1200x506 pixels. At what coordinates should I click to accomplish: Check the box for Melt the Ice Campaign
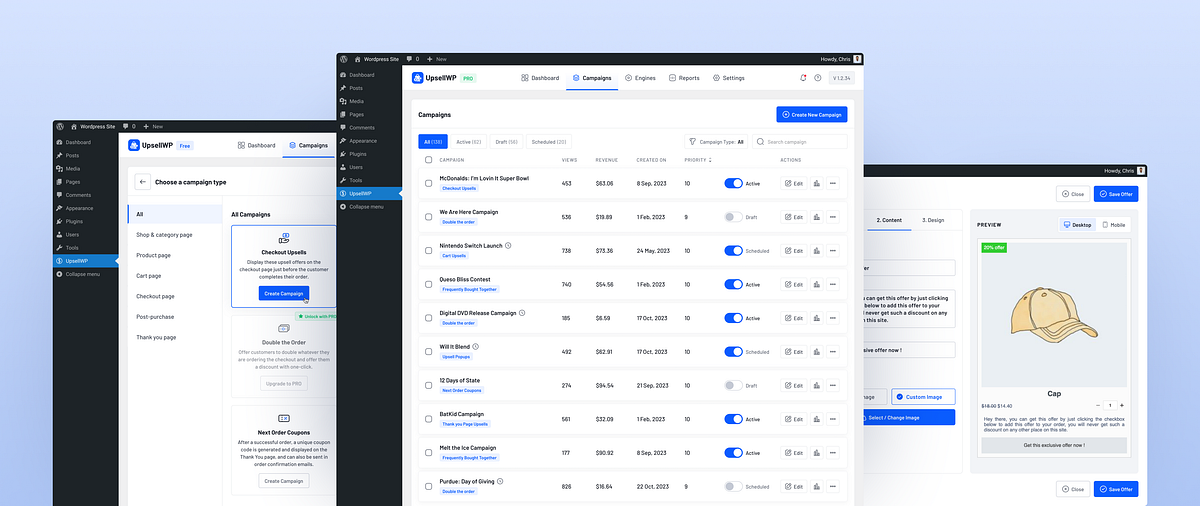428,453
